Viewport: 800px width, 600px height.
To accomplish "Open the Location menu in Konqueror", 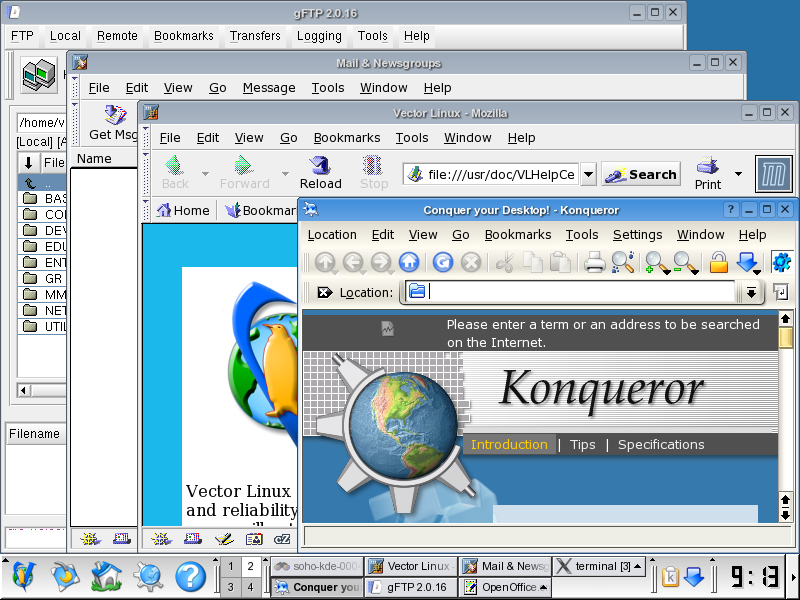I will coord(332,235).
